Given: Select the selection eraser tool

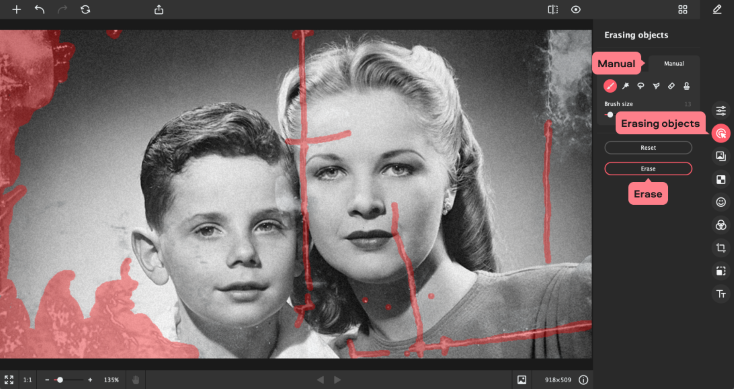Looking at the screenshot, I should (x=671, y=86).
